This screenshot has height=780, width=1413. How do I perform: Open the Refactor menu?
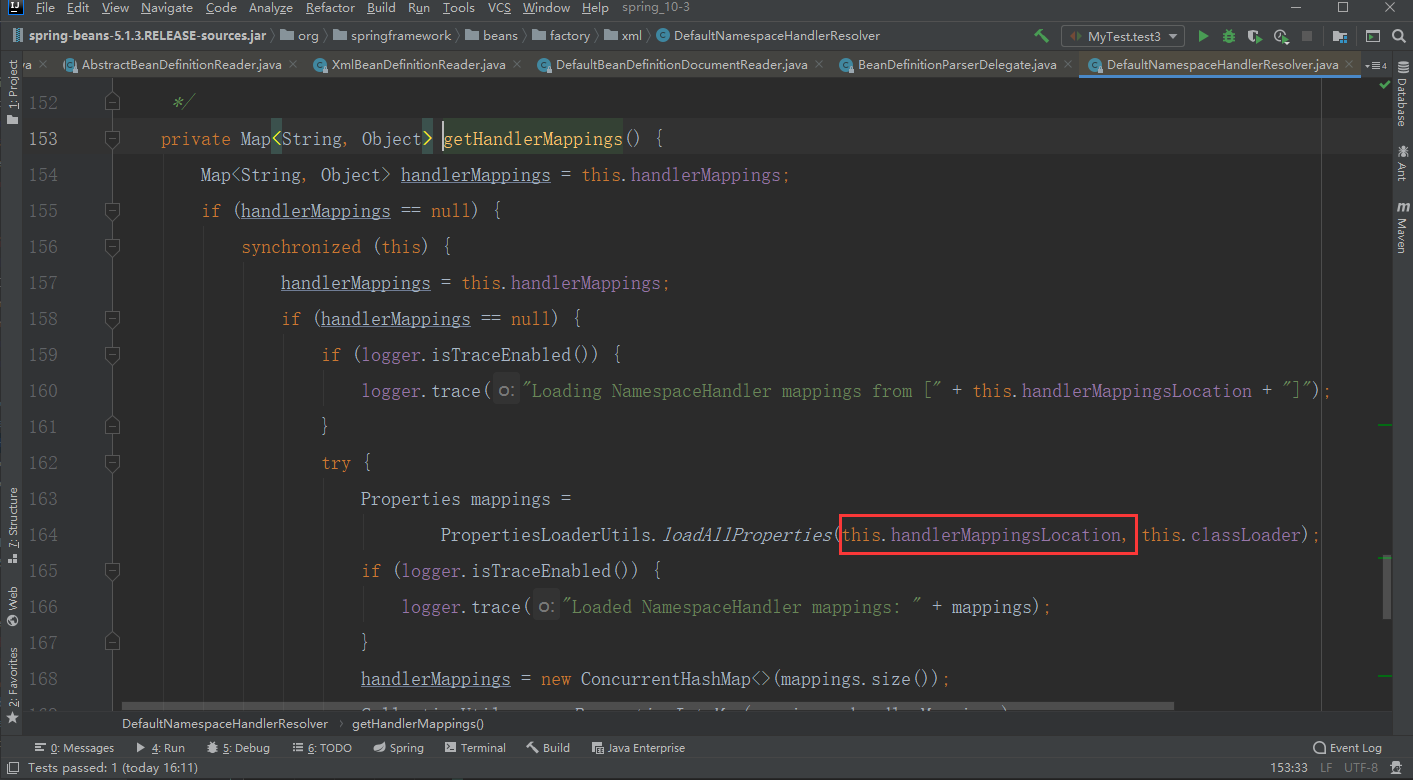click(330, 8)
